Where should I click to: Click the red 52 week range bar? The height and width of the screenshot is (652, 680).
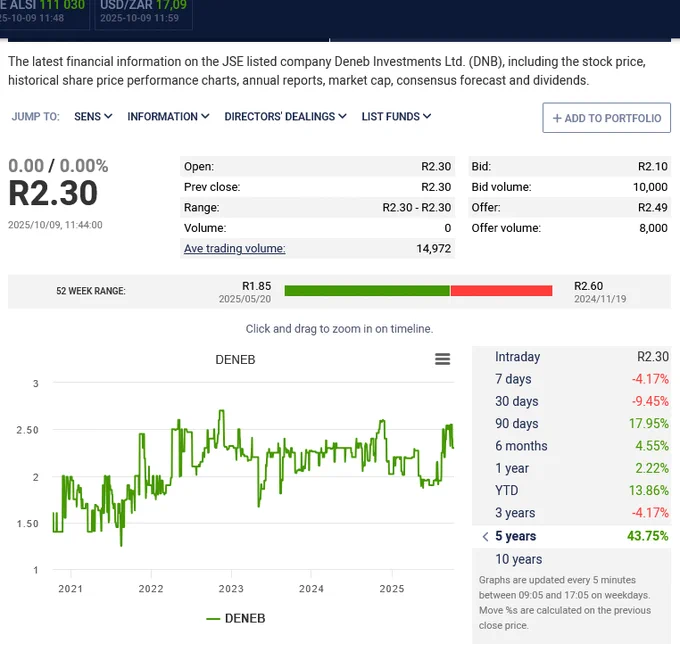[x=501, y=291]
